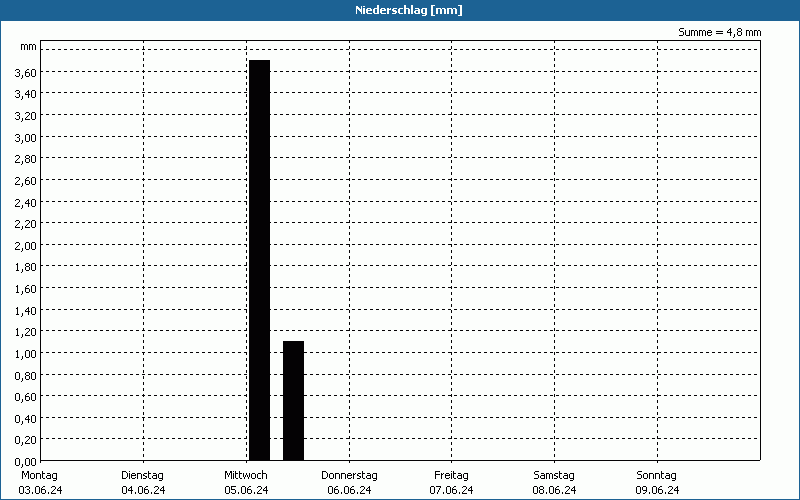Click the 1,60 y-axis value
The image size is (800, 500).
(26, 289)
